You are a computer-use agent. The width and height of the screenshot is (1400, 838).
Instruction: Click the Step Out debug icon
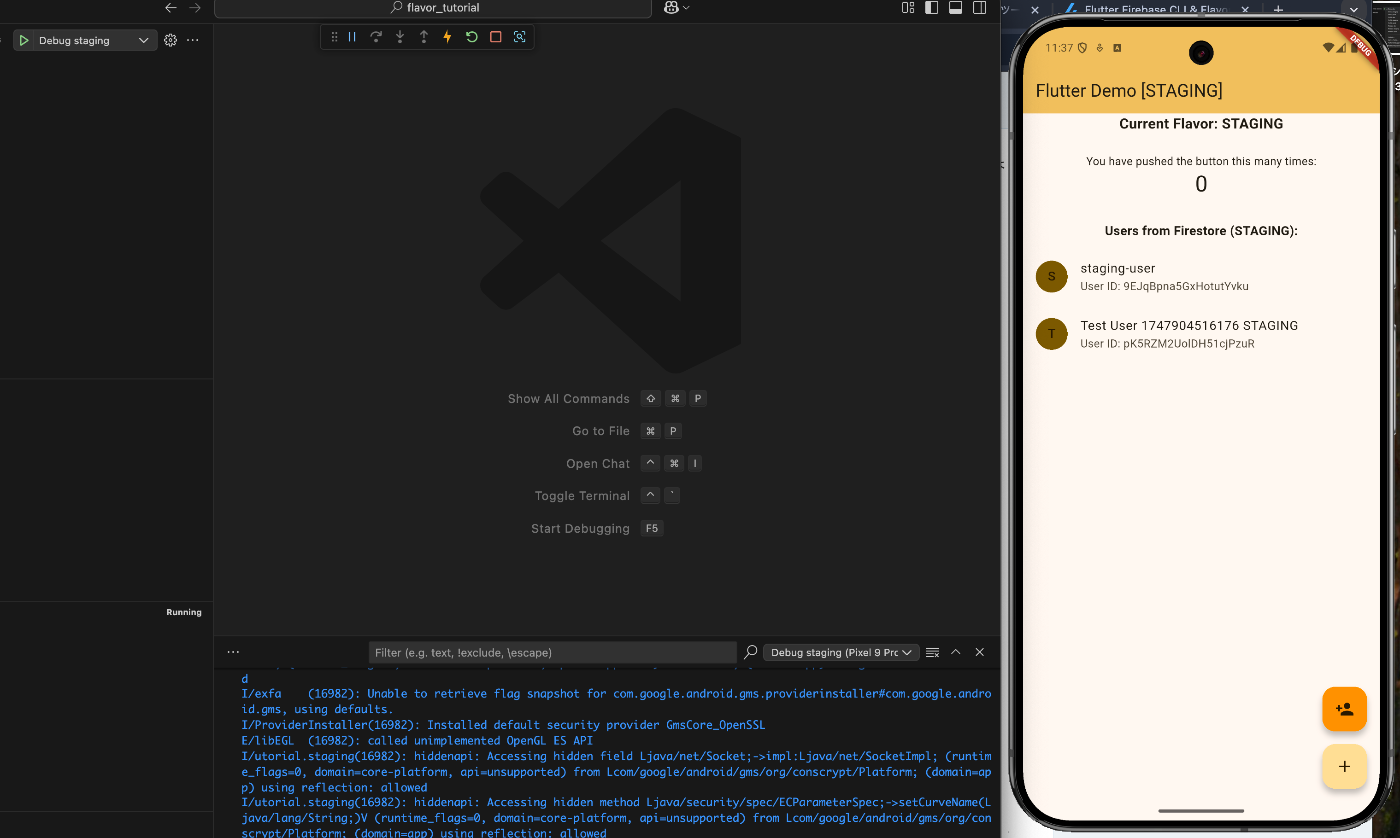tap(424, 37)
